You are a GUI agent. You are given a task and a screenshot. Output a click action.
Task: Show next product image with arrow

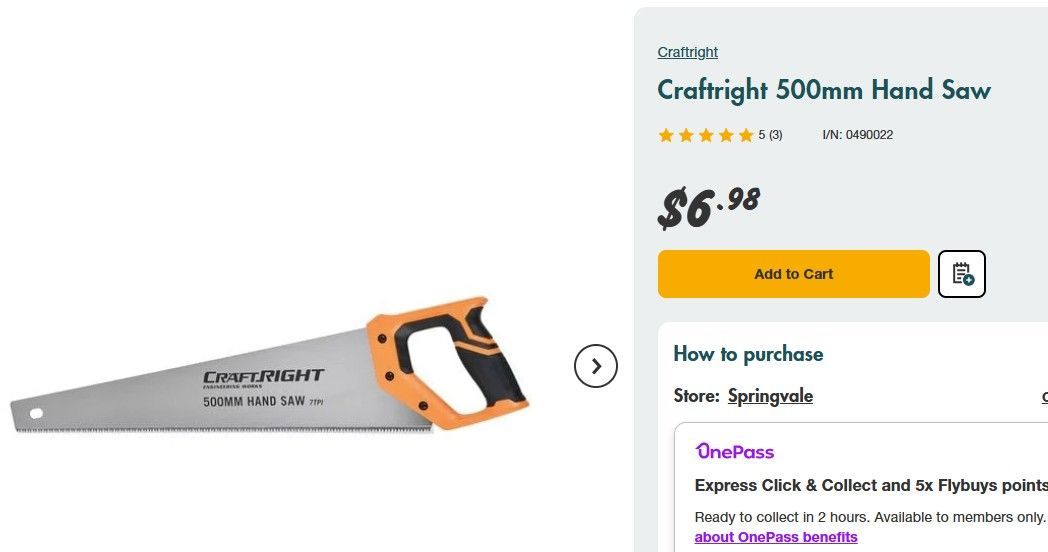click(x=596, y=366)
